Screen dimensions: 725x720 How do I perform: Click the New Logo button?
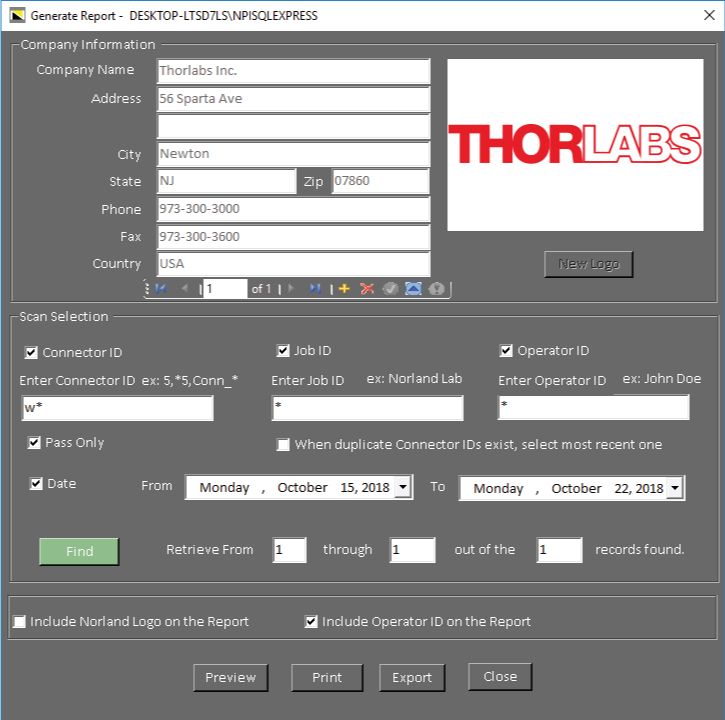pyautogui.click(x=589, y=264)
